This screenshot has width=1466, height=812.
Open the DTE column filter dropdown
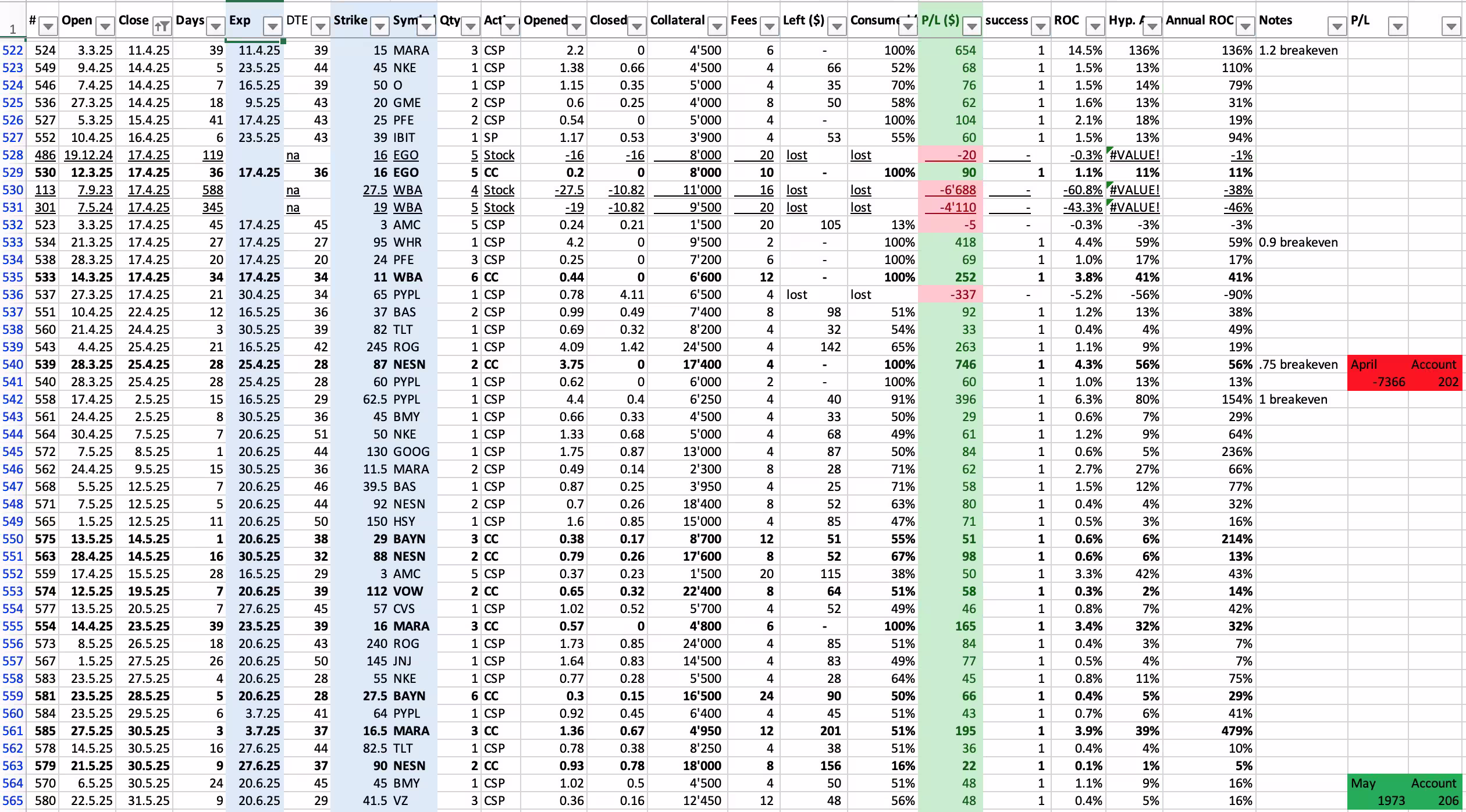pyautogui.click(x=320, y=26)
